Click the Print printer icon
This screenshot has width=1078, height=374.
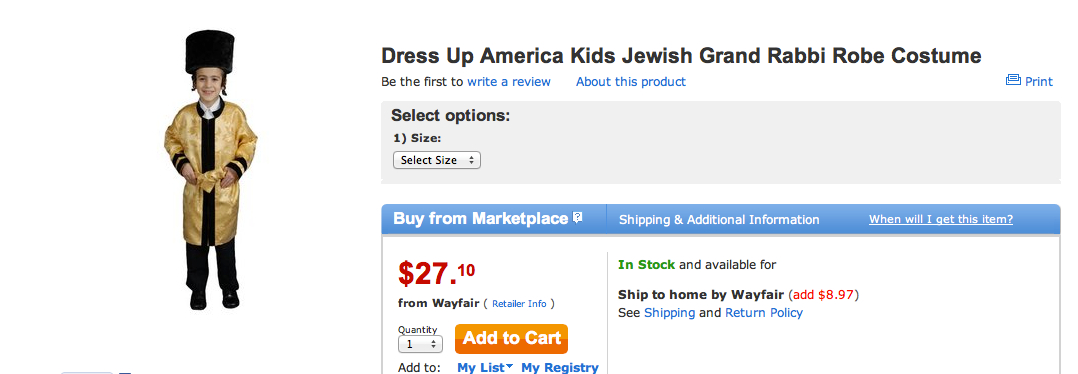pos(1013,80)
